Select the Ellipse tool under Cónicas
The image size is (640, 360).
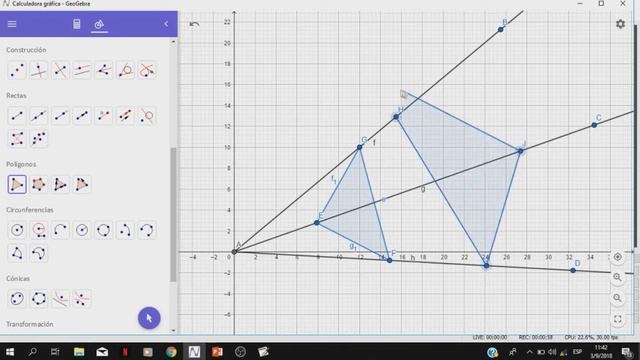(17, 298)
